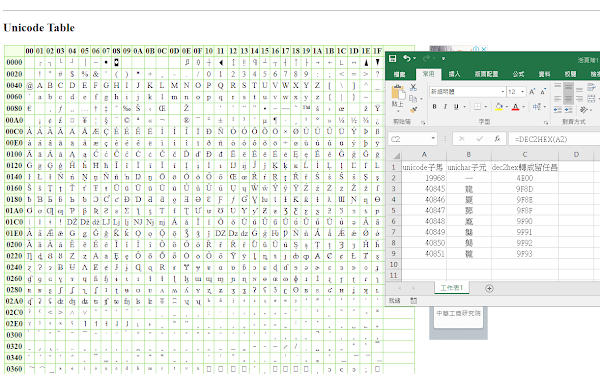Open the Borders dropdown arrow
Viewport: 600px width, 374px height.
(x=486, y=107)
